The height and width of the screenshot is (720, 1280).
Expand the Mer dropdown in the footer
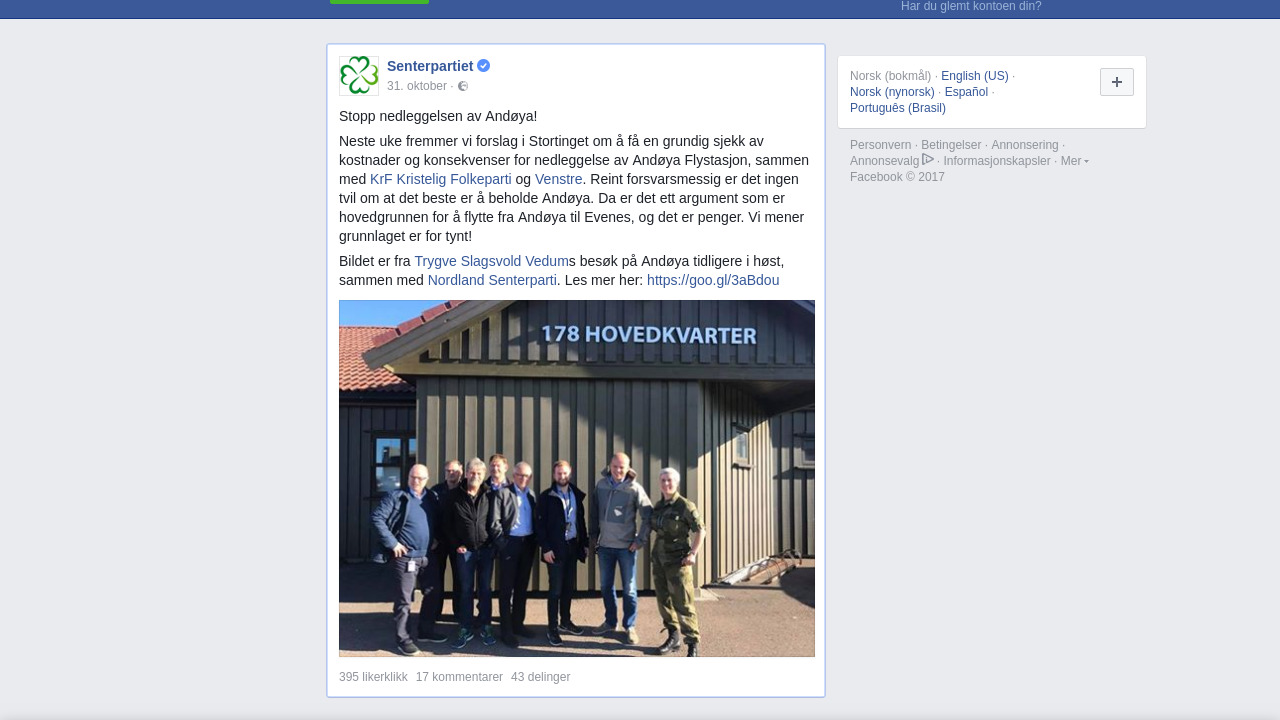click(x=1075, y=161)
